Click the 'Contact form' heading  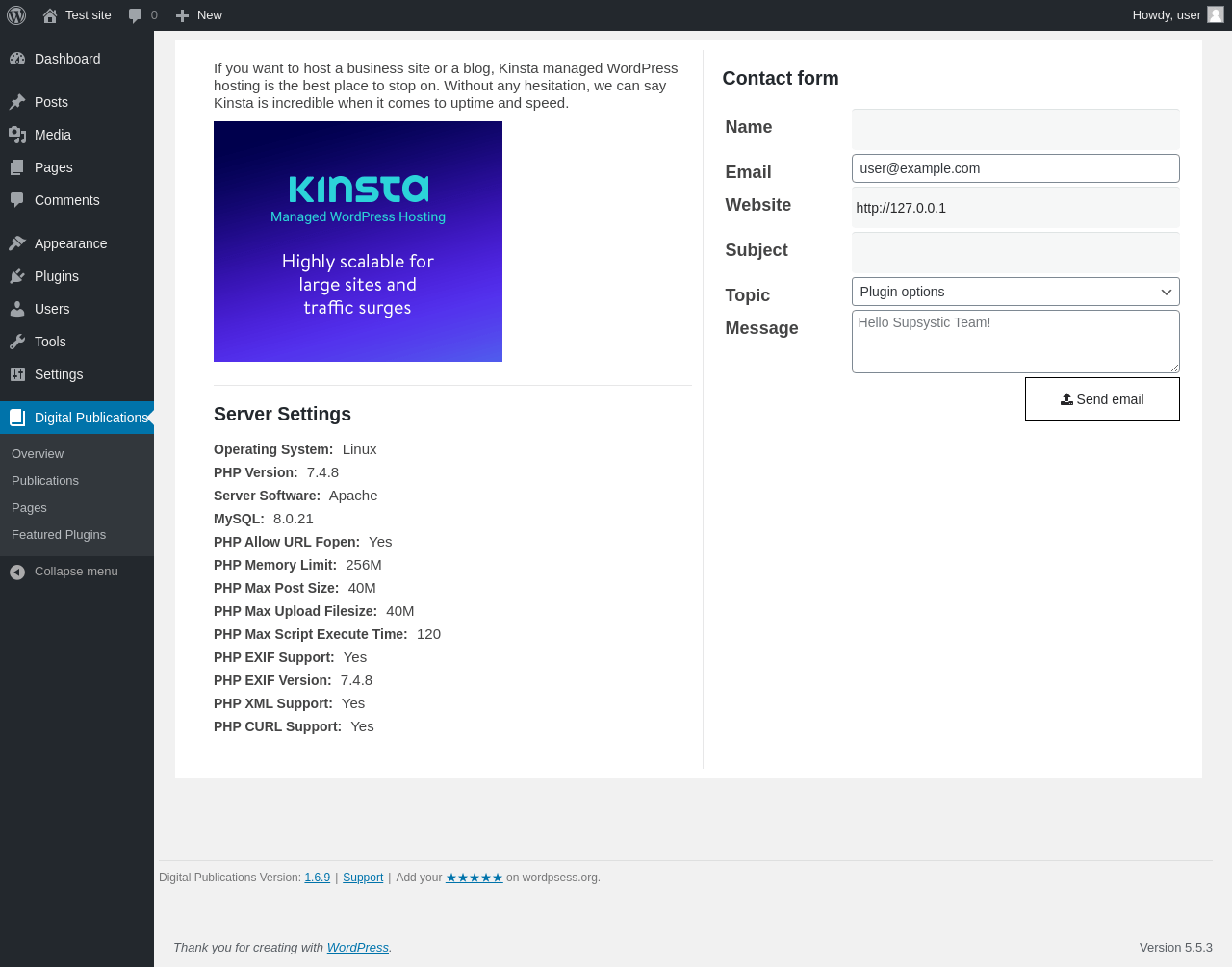tap(781, 79)
